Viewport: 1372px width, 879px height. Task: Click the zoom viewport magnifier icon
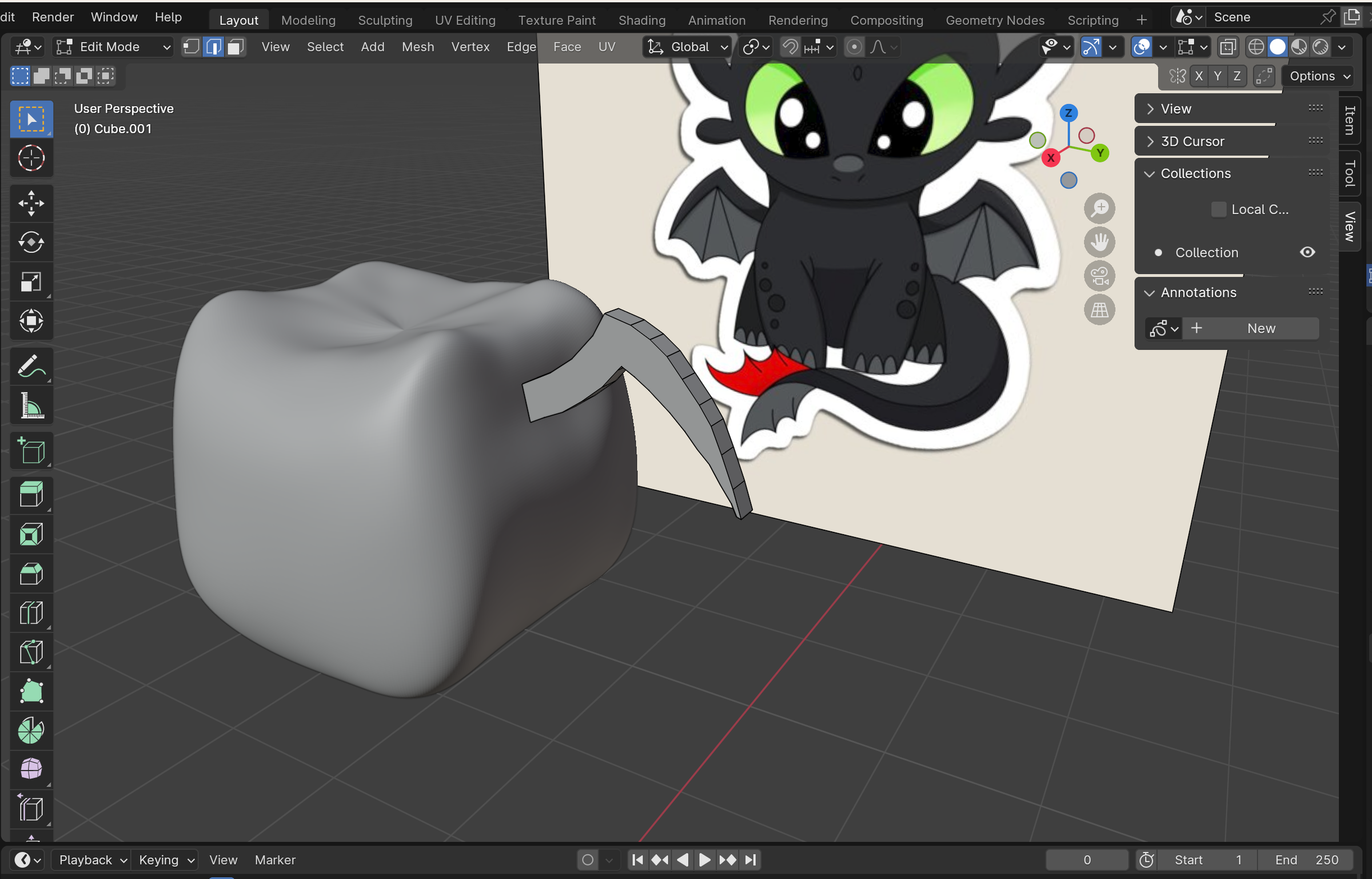pyautogui.click(x=1099, y=208)
